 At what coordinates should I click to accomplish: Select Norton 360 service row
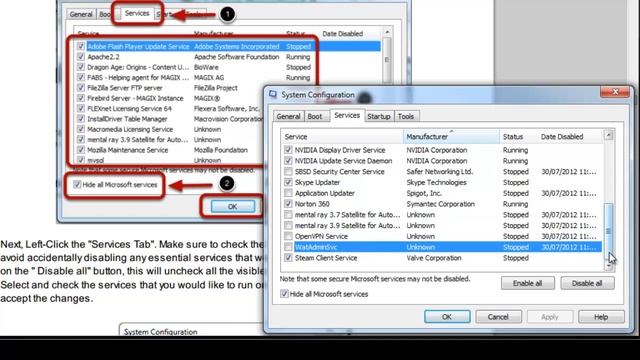(x=442, y=204)
